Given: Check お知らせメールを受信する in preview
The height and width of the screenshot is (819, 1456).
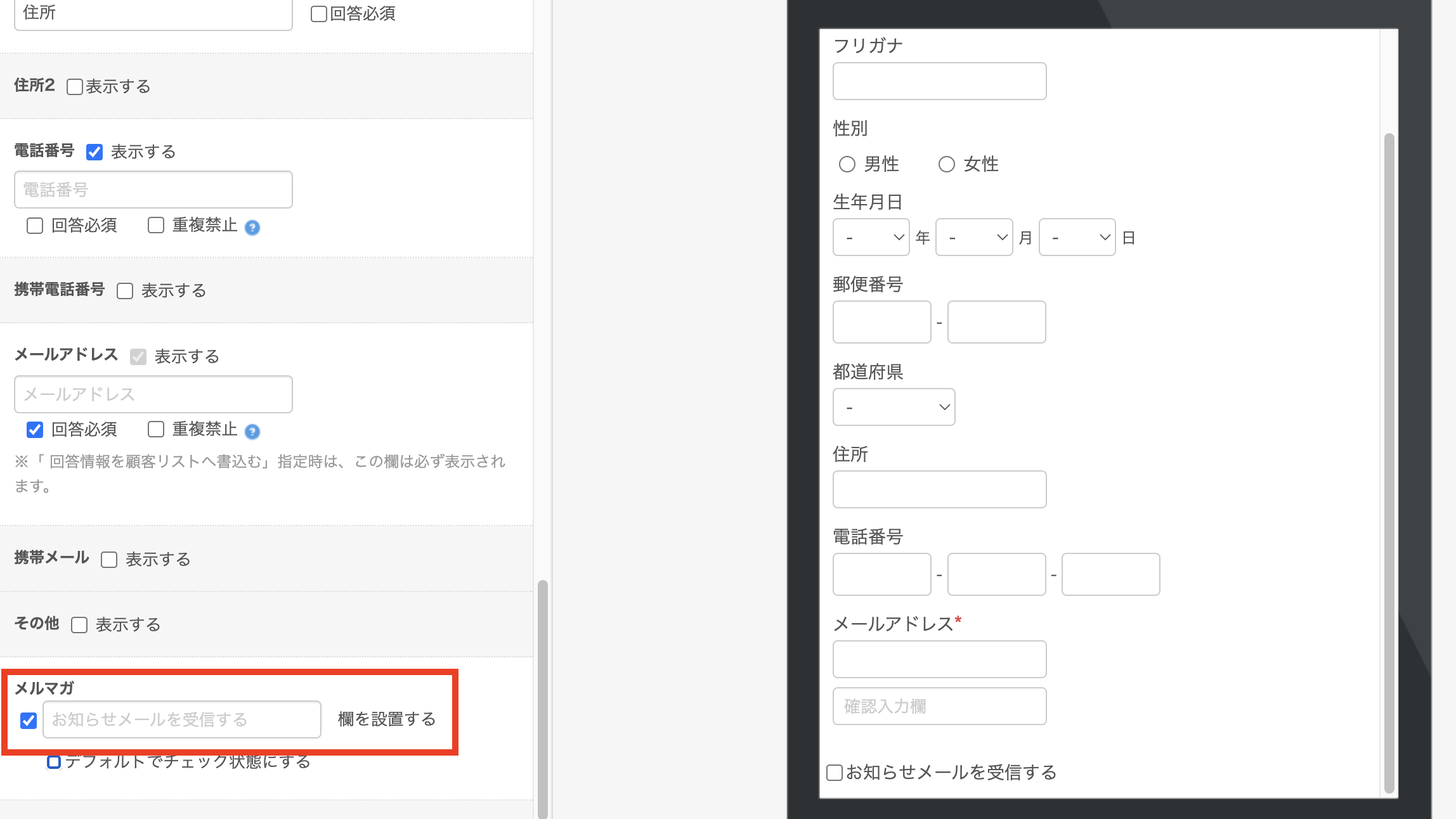Looking at the screenshot, I should (835, 773).
